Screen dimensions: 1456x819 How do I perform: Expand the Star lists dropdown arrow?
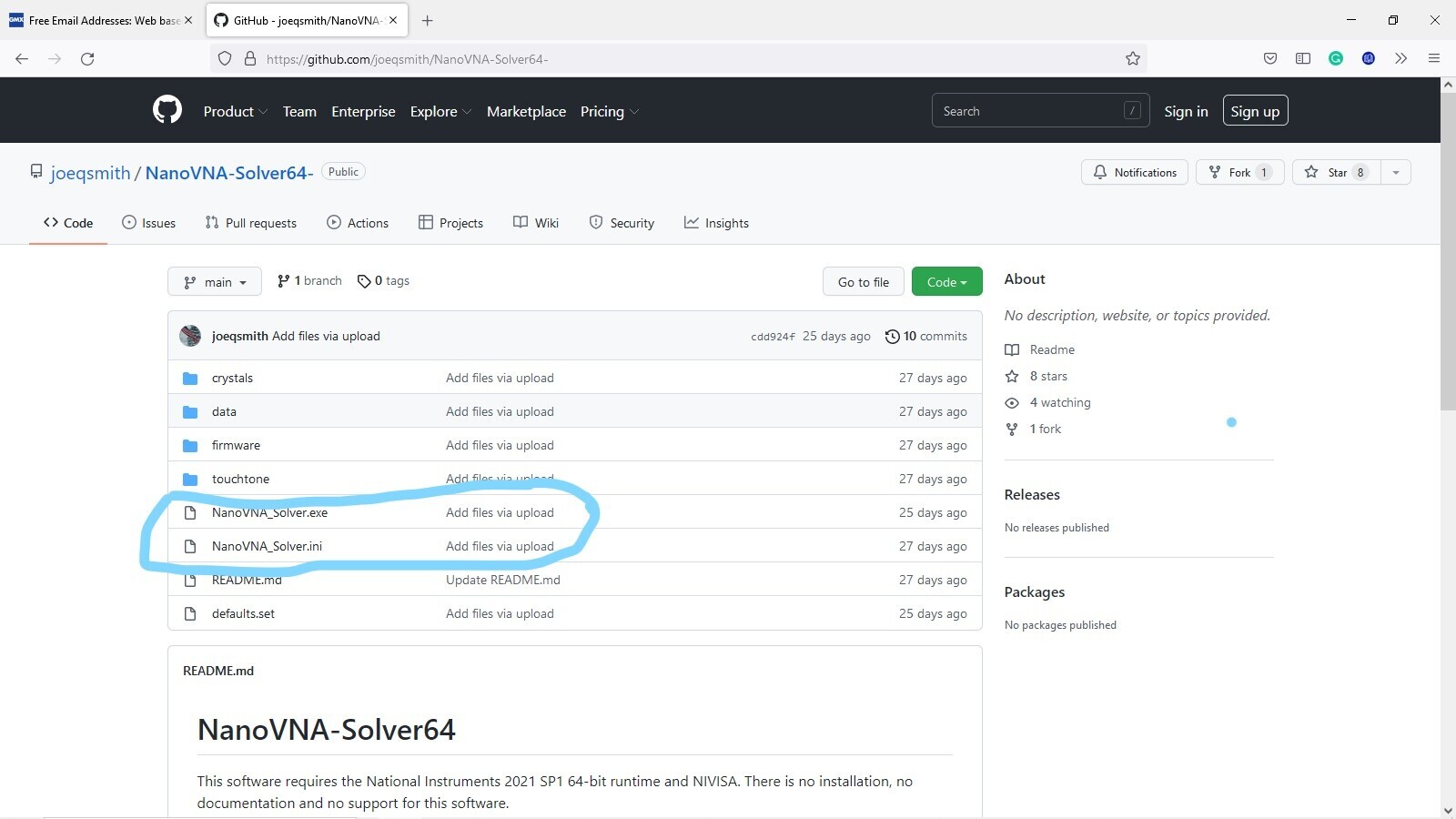(x=1396, y=172)
